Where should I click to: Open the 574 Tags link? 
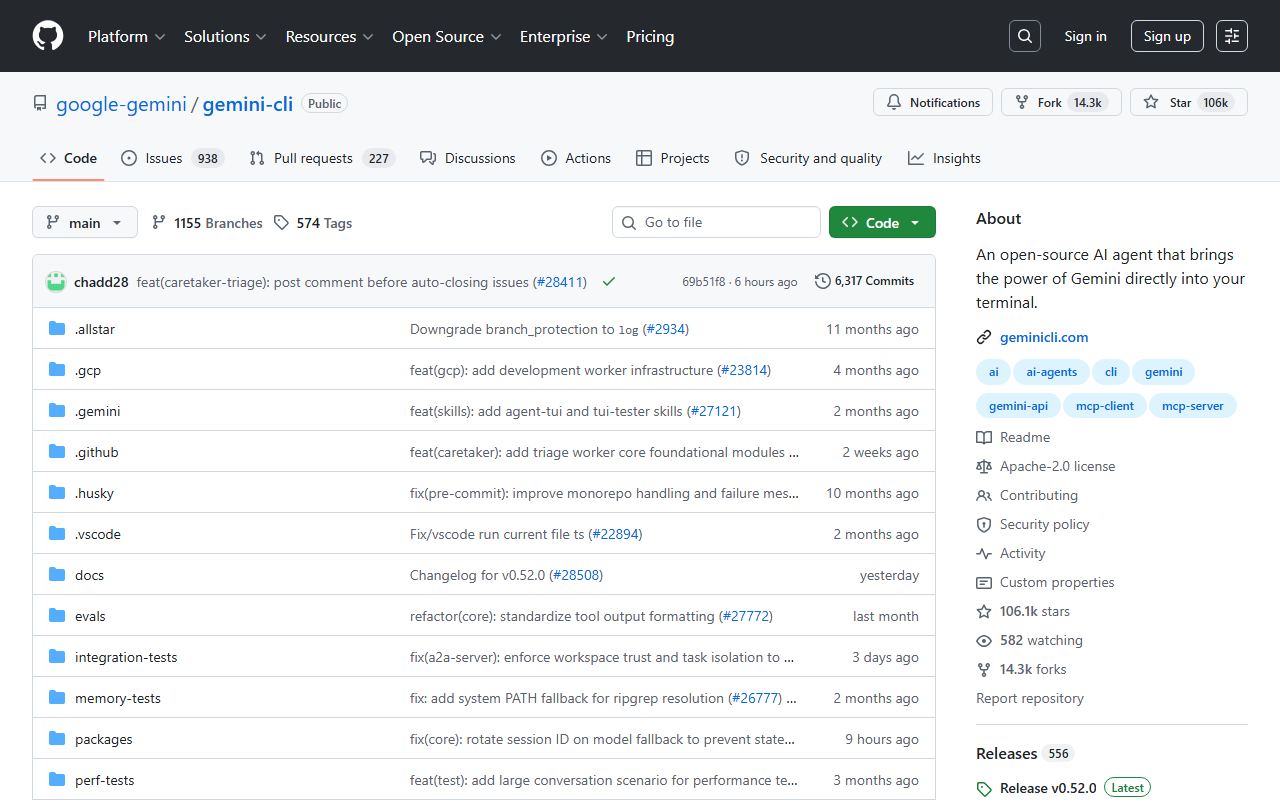coord(313,223)
